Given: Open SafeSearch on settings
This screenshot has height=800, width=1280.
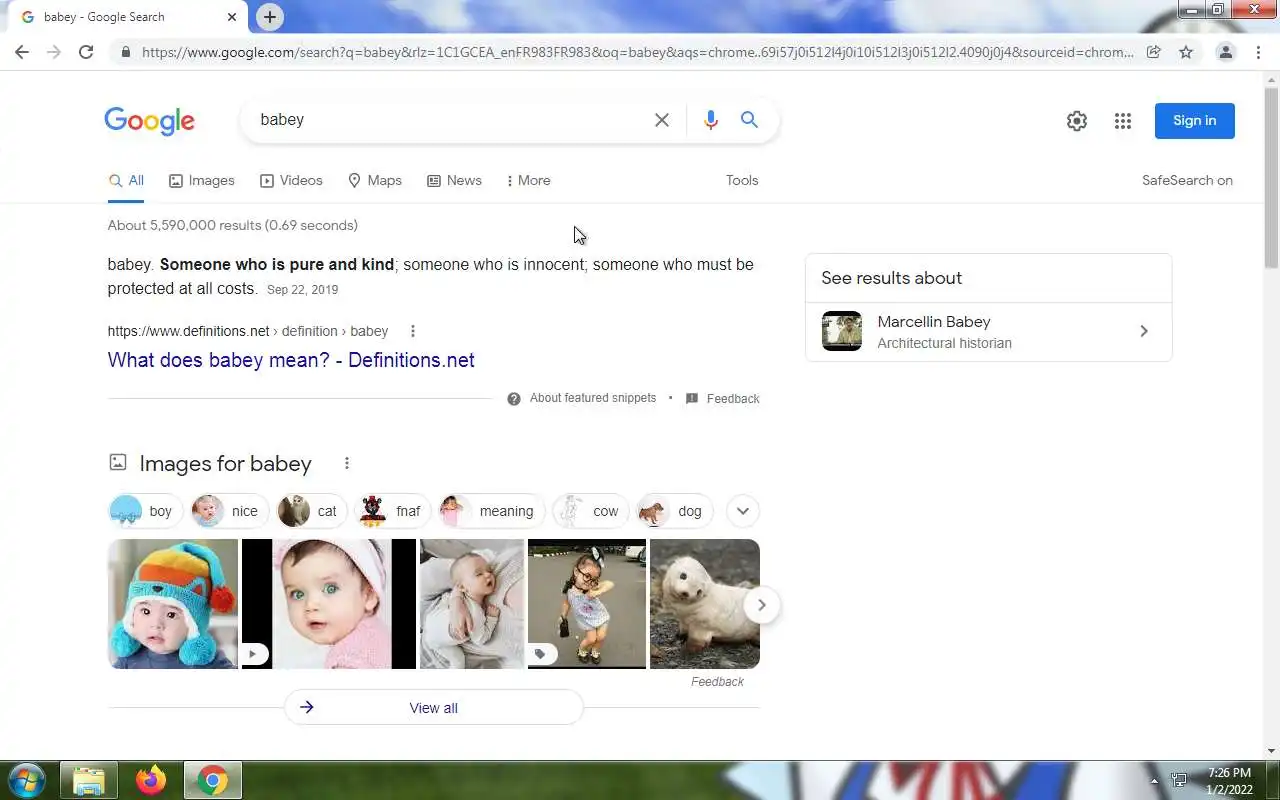Looking at the screenshot, I should pyautogui.click(x=1187, y=181).
